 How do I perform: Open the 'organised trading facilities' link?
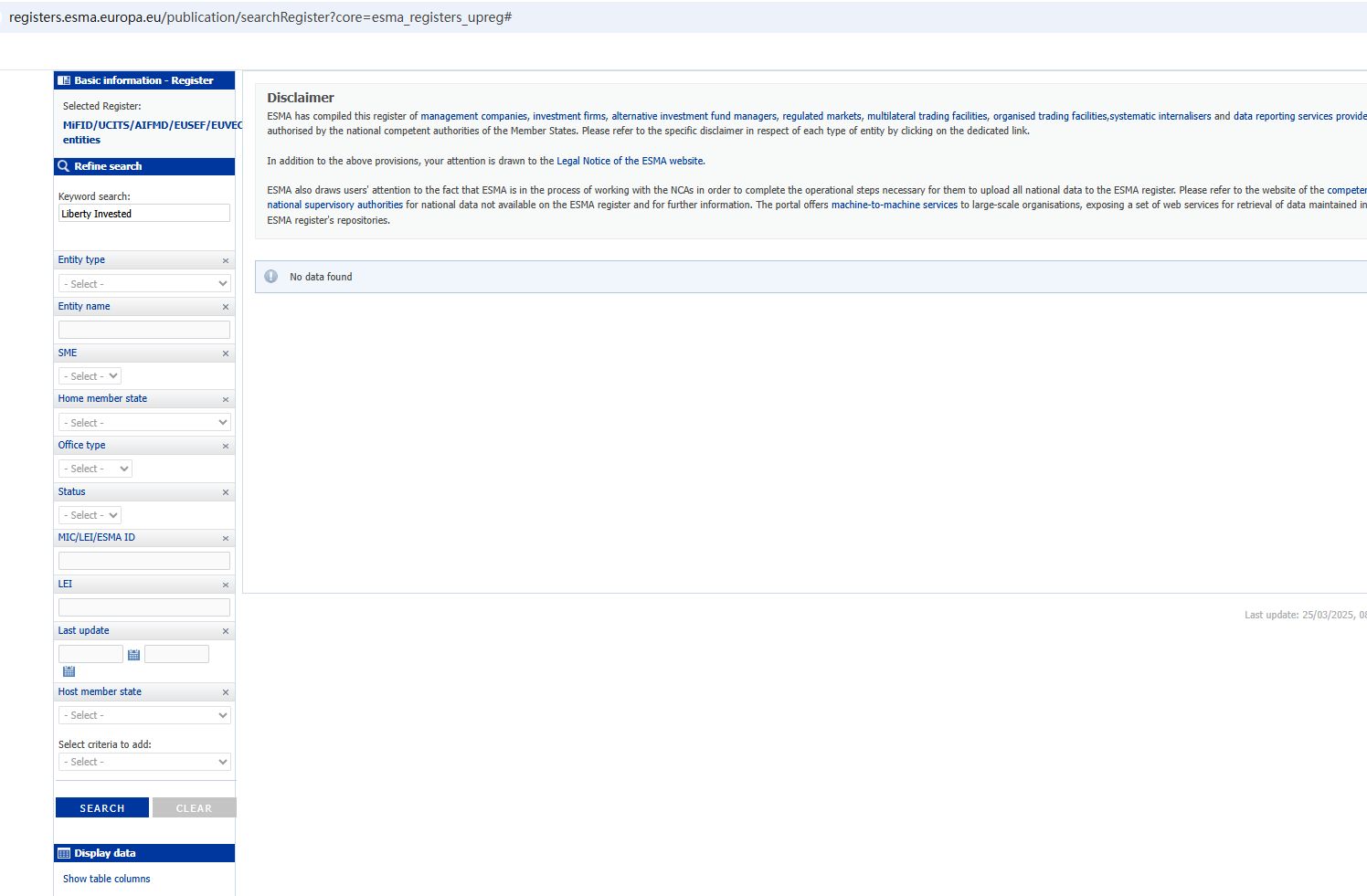[1050, 116]
